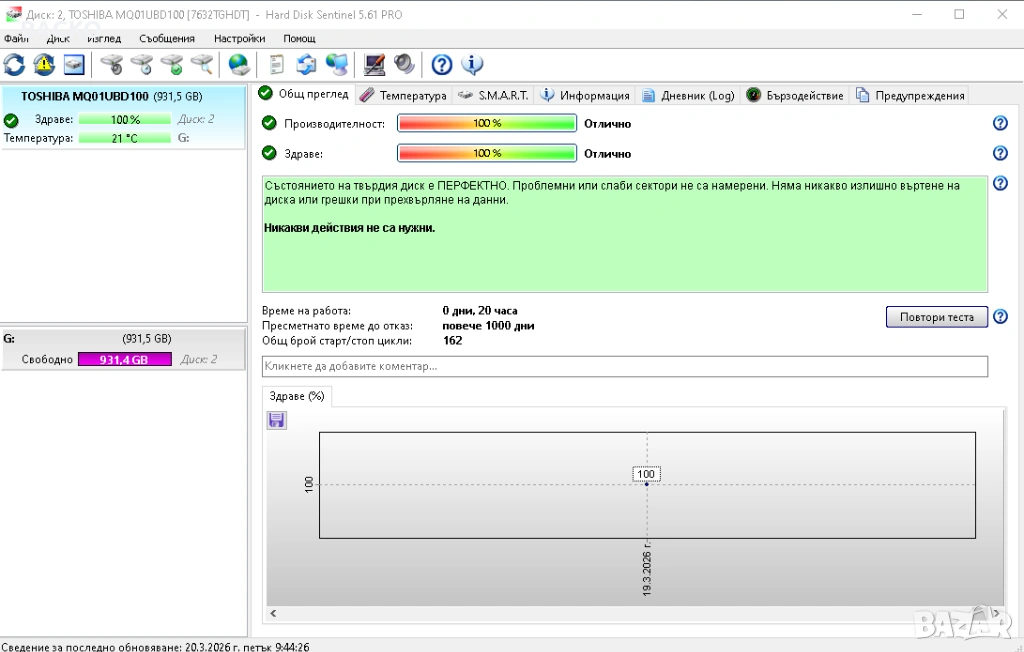Click the comment input field
This screenshot has height=652, width=1024.
(x=624, y=367)
